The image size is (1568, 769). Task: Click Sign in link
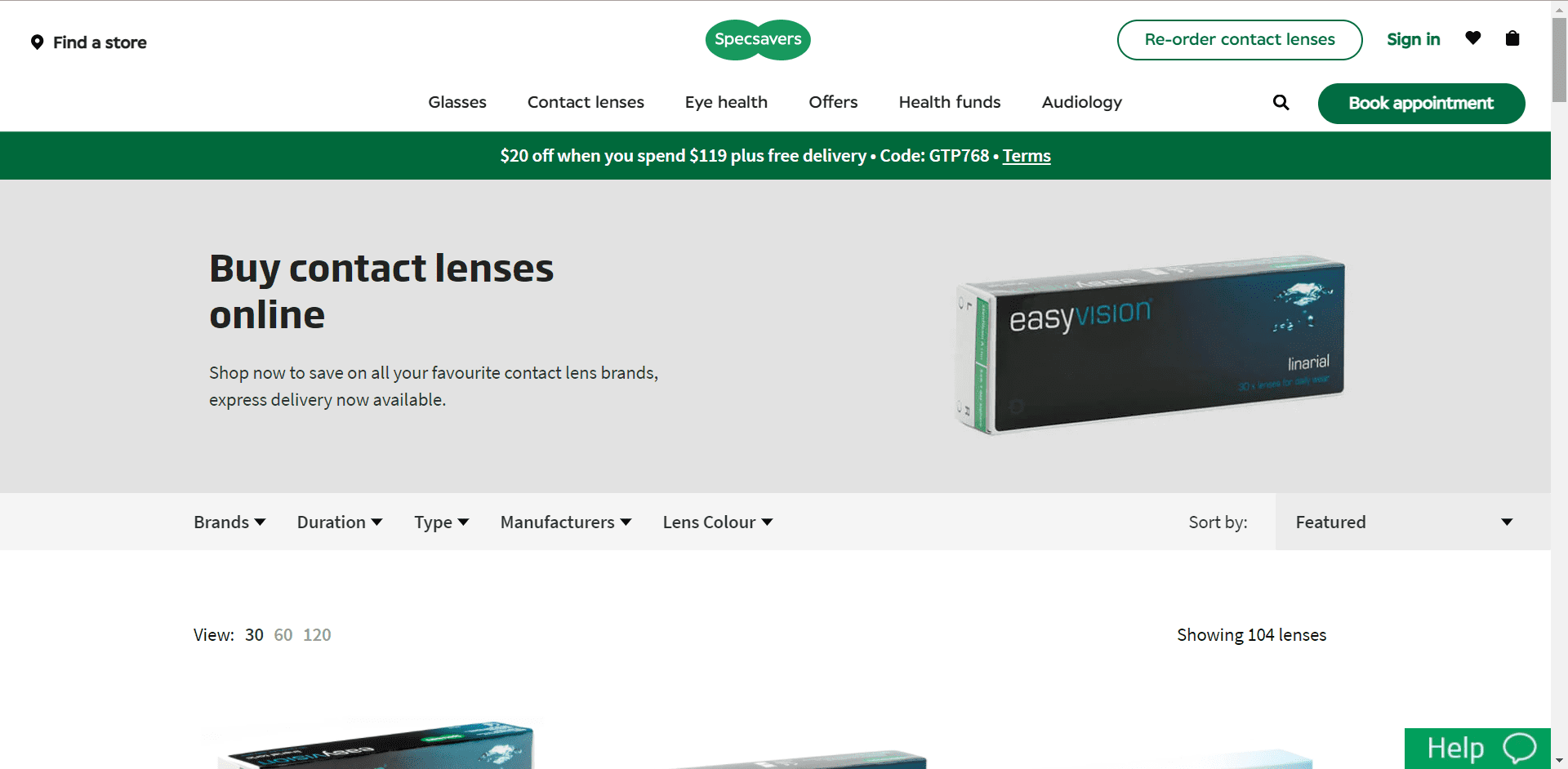[x=1413, y=39]
